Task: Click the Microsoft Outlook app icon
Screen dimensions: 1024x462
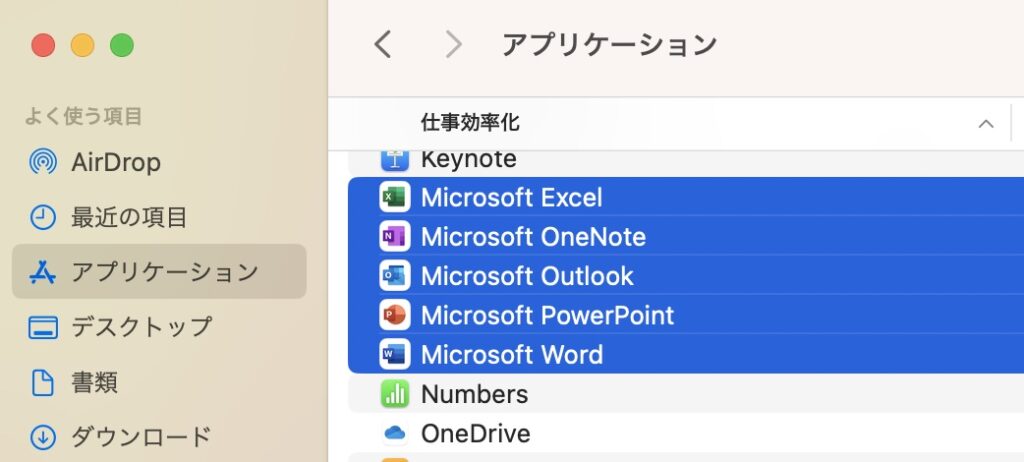Action: [x=395, y=276]
